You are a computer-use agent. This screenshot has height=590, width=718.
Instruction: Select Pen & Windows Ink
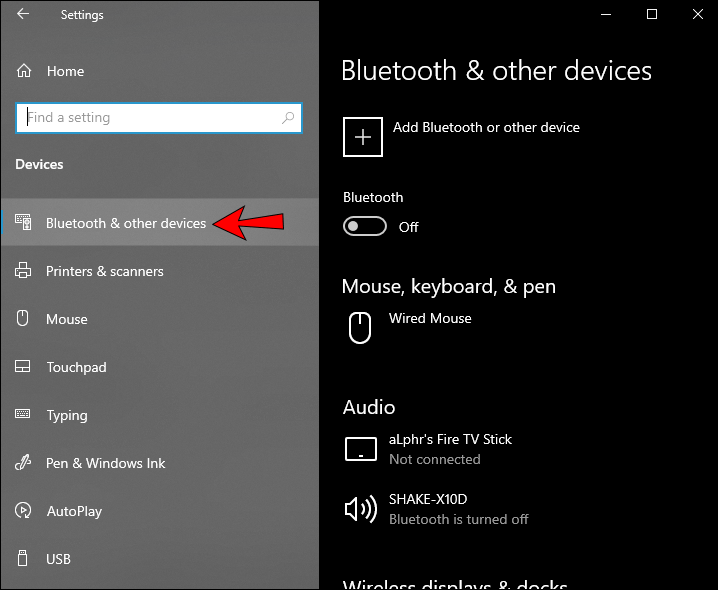[106, 463]
